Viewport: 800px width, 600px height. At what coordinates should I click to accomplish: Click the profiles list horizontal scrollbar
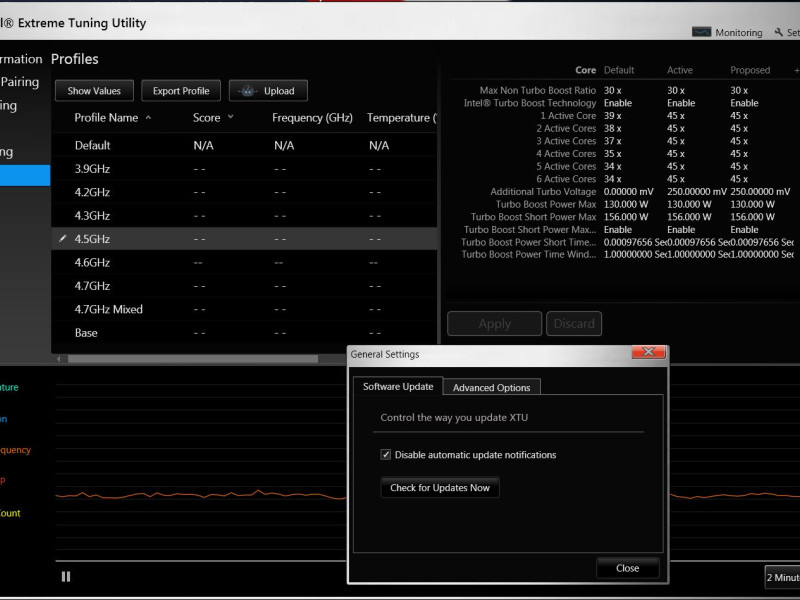coord(193,359)
